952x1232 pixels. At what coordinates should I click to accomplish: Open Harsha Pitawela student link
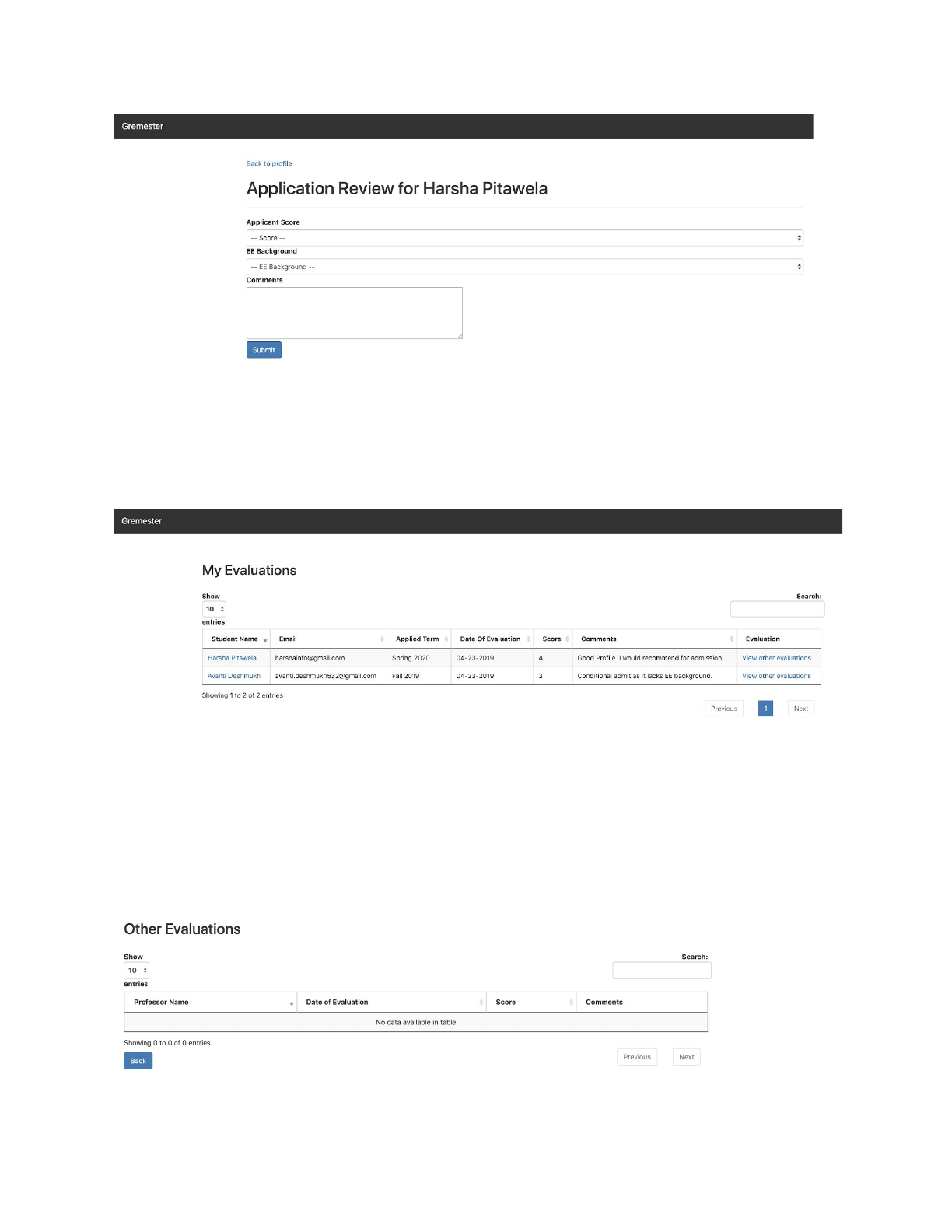point(232,658)
